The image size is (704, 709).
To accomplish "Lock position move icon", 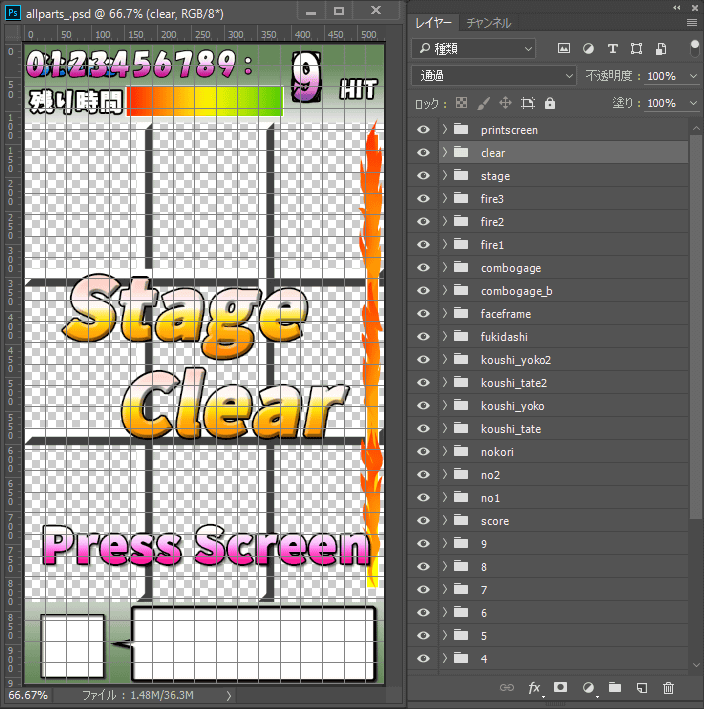I will tap(506, 103).
